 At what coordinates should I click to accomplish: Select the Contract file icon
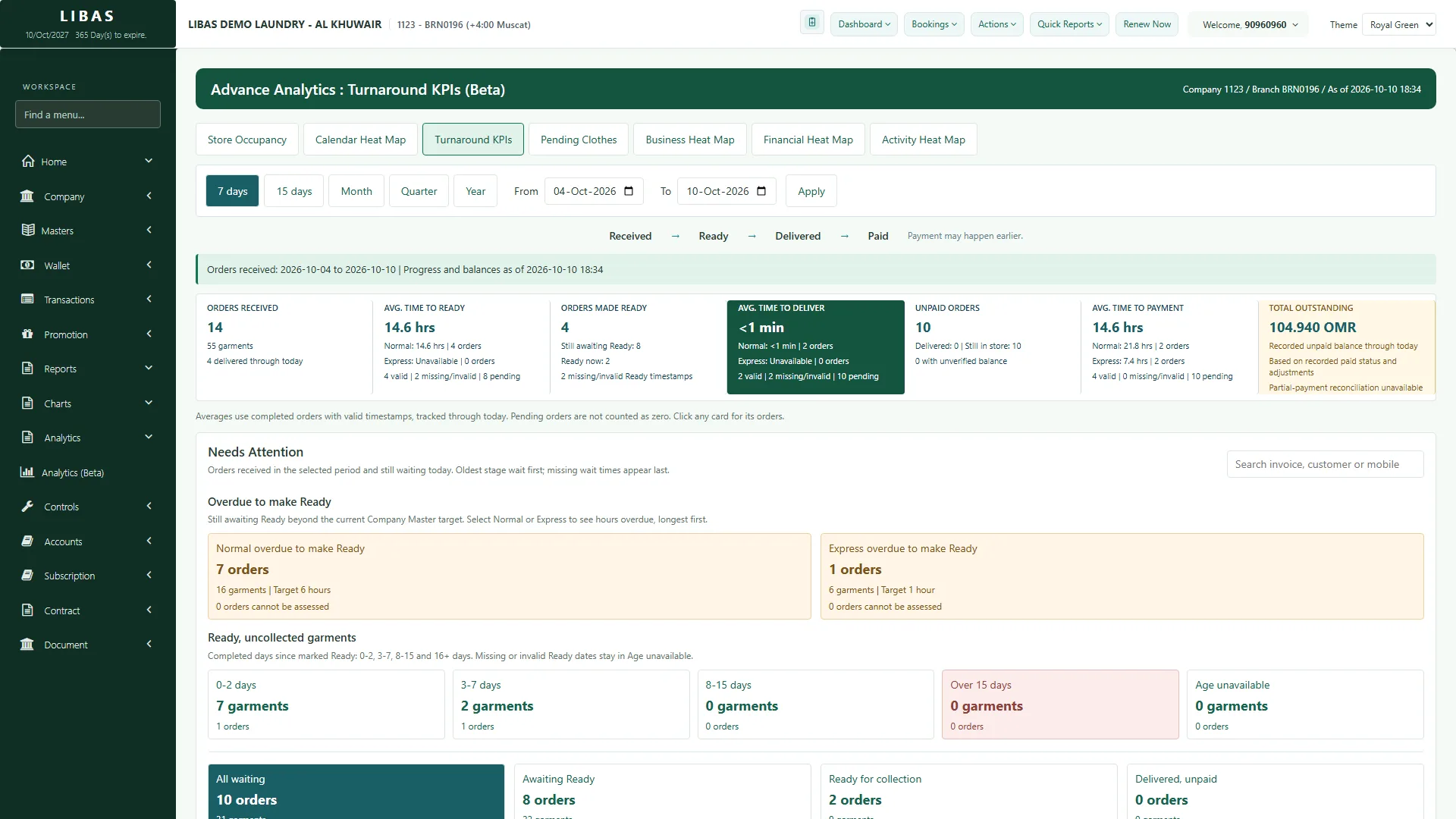pos(27,610)
